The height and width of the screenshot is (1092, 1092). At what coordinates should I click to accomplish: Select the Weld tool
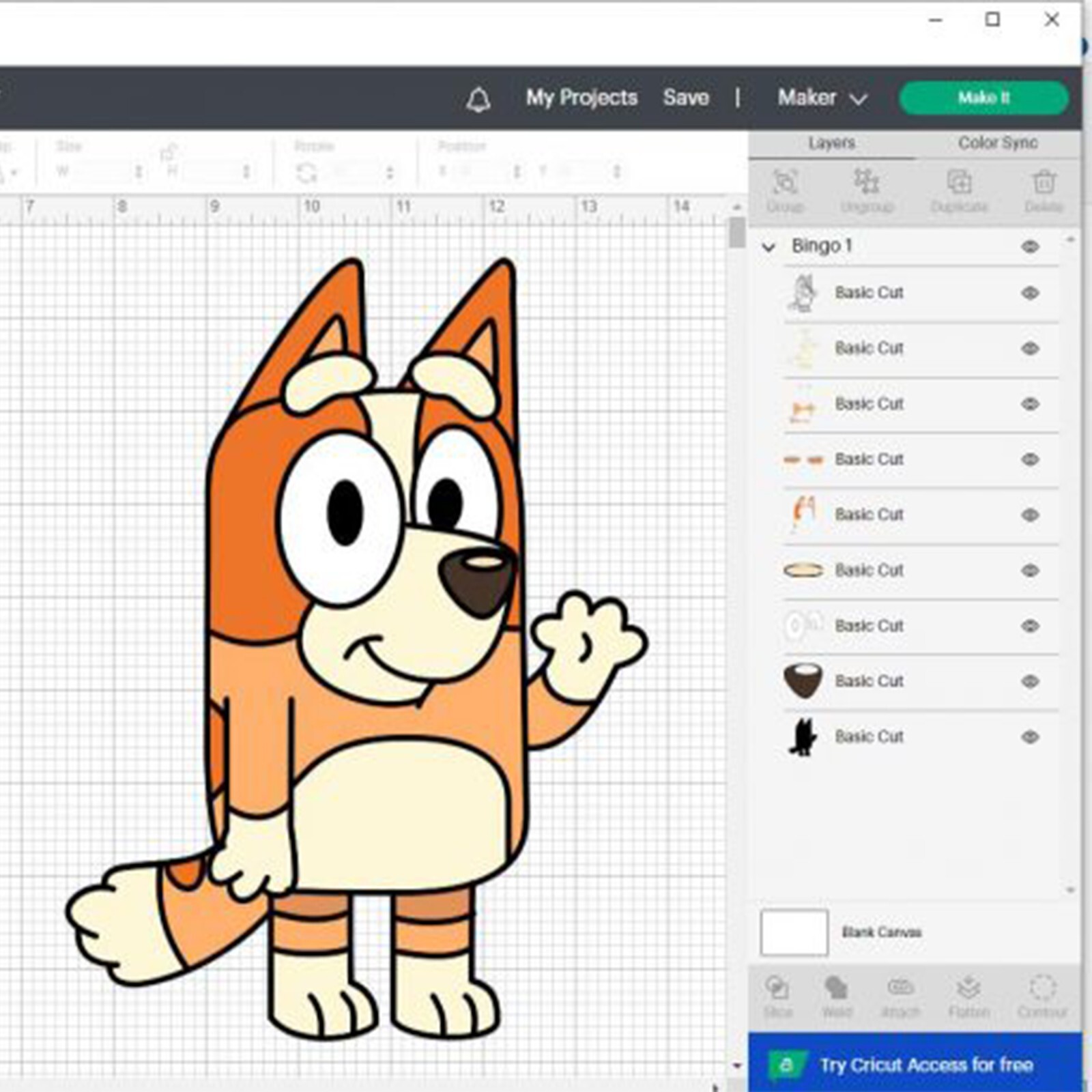pyautogui.click(x=837, y=995)
